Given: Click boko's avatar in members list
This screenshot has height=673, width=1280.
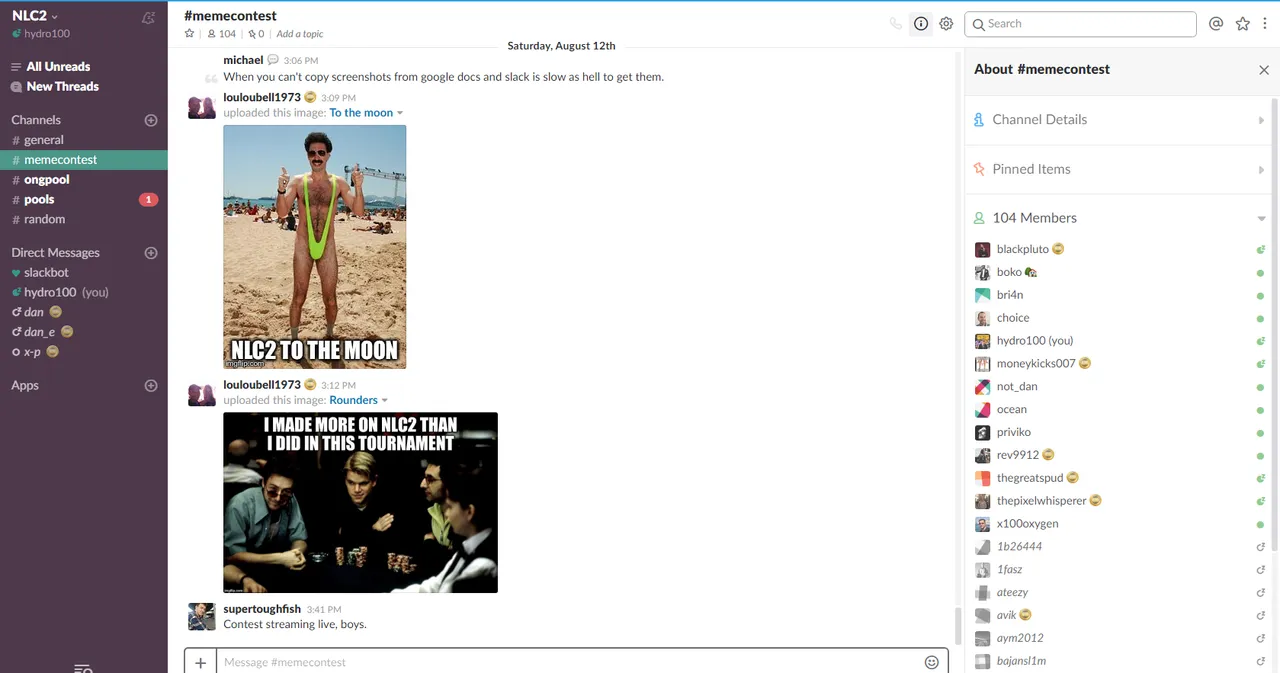Looking at the screenshot, I should point(983,272).
